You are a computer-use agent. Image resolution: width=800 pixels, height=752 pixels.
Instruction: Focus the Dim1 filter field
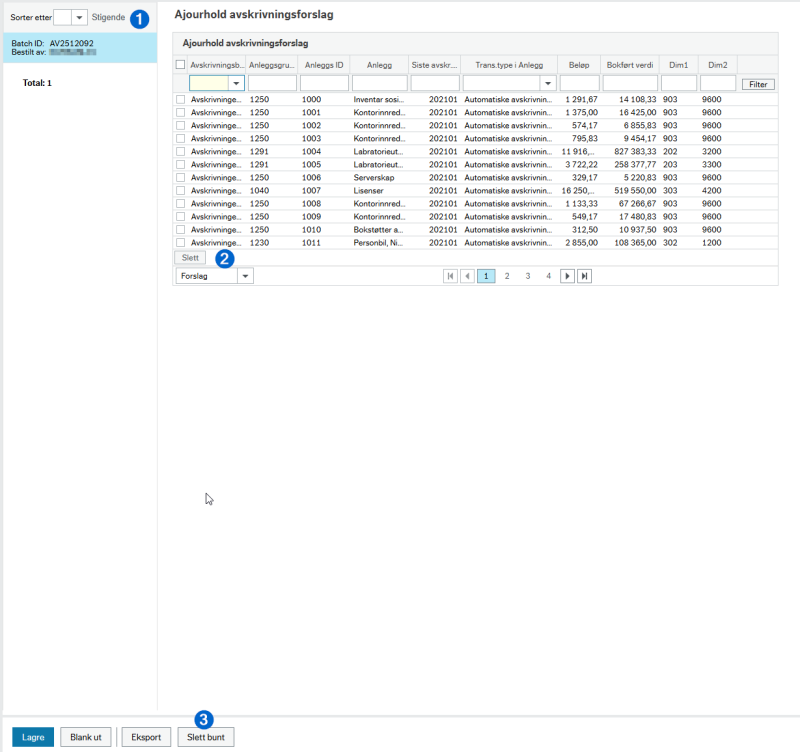(x=679, y=83)
